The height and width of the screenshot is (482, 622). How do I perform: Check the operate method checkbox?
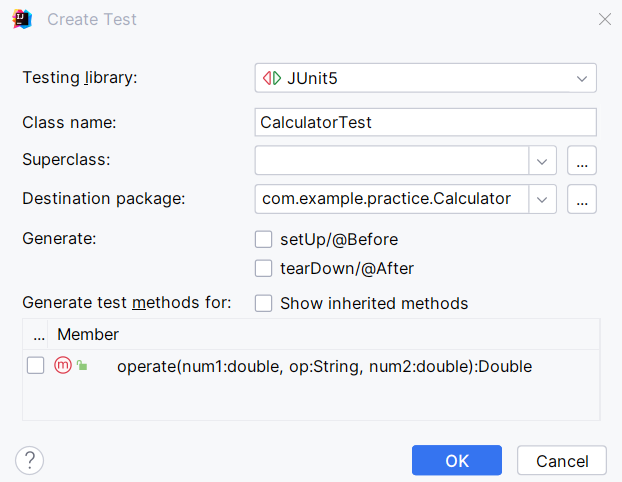[36, 366]
